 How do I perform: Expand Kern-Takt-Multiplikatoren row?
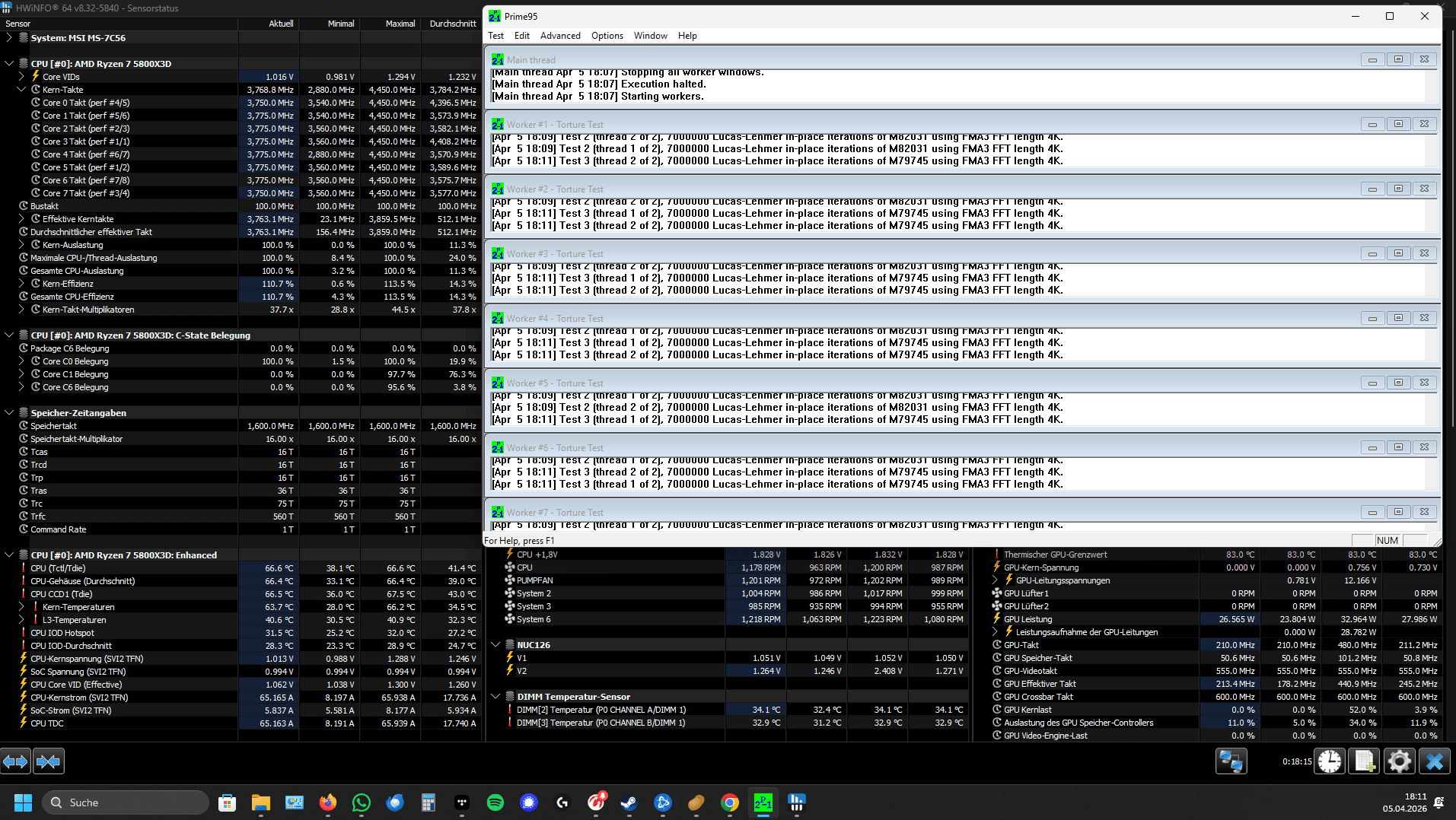pos(21,309)
